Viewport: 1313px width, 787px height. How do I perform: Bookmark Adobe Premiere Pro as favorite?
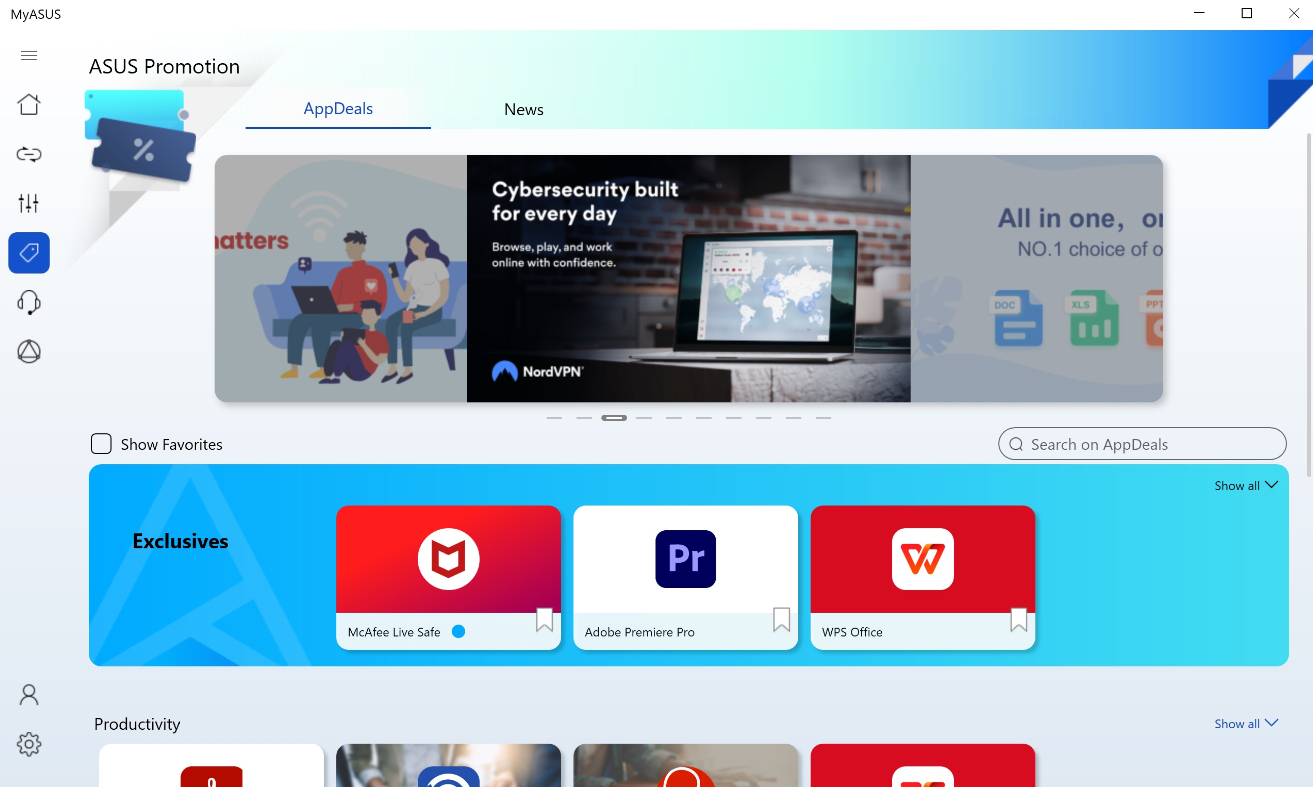click(782, 620)
